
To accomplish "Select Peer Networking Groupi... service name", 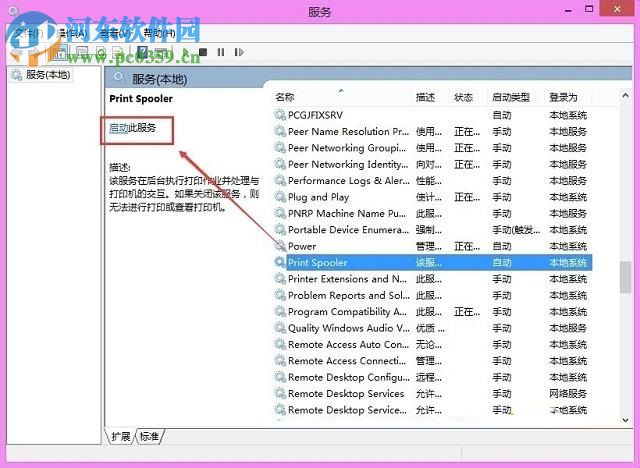I will tap(347, 148).
